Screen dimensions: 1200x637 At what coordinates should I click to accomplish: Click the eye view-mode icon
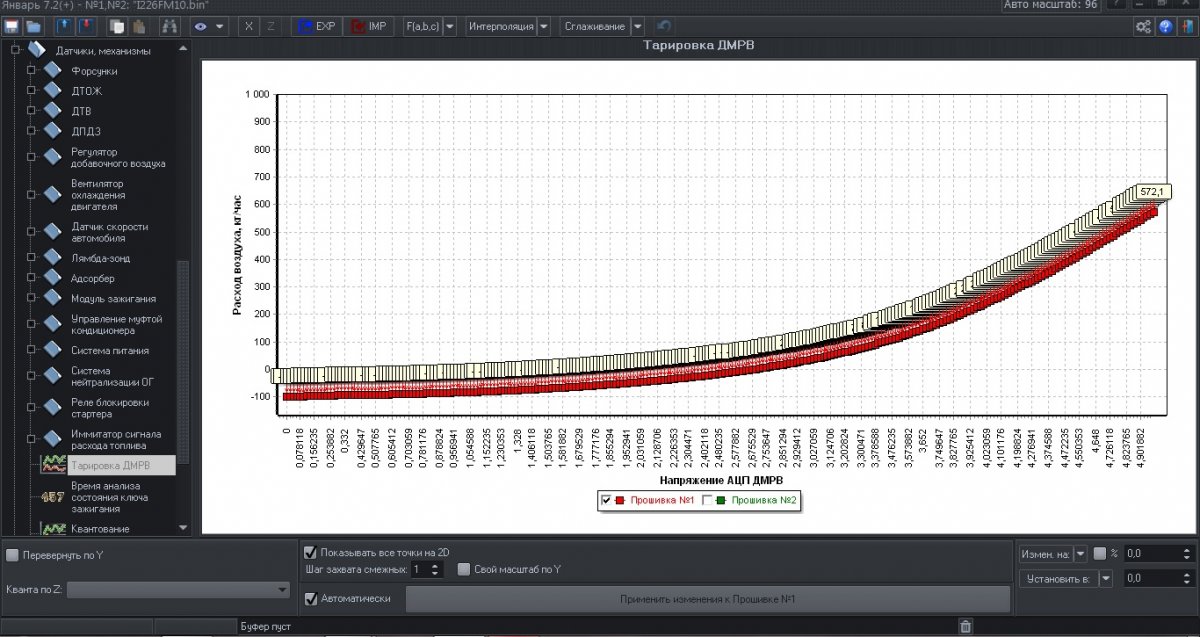[x=200, y=26]
